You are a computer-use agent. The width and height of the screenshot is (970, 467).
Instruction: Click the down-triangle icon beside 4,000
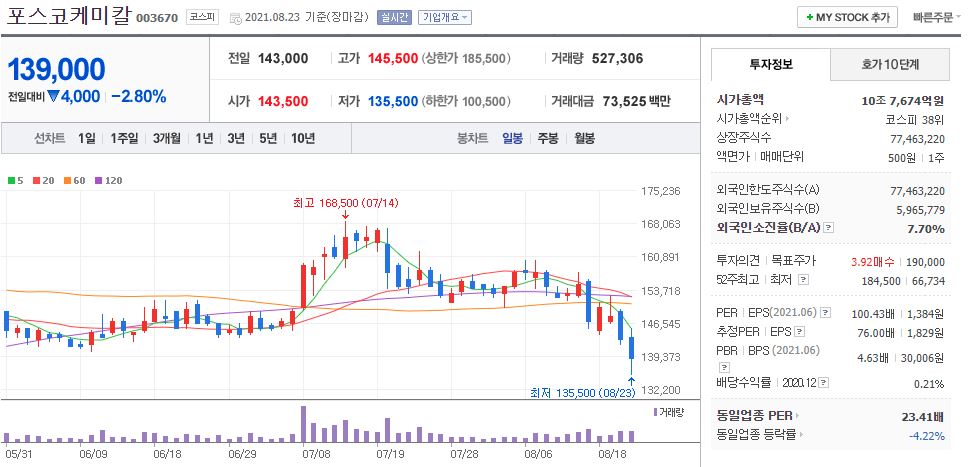pos(53,96)
